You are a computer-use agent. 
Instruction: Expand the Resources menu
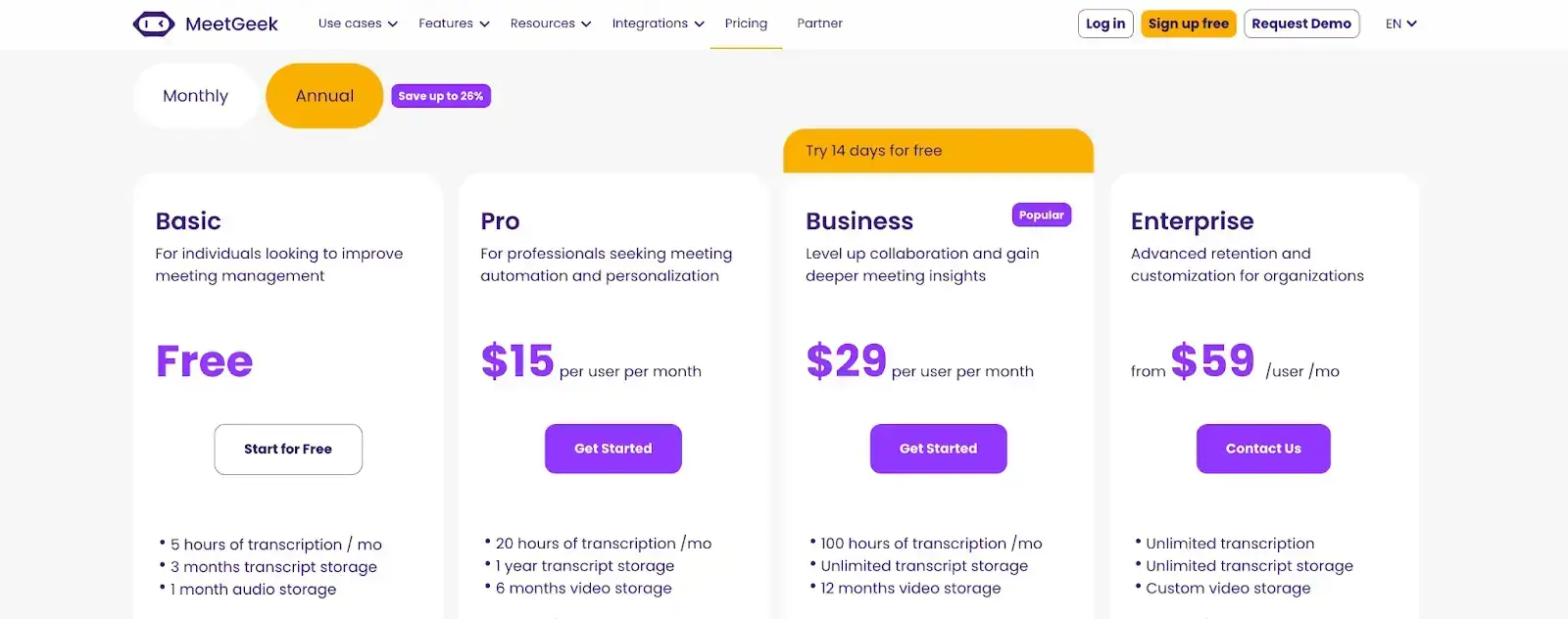550,23
